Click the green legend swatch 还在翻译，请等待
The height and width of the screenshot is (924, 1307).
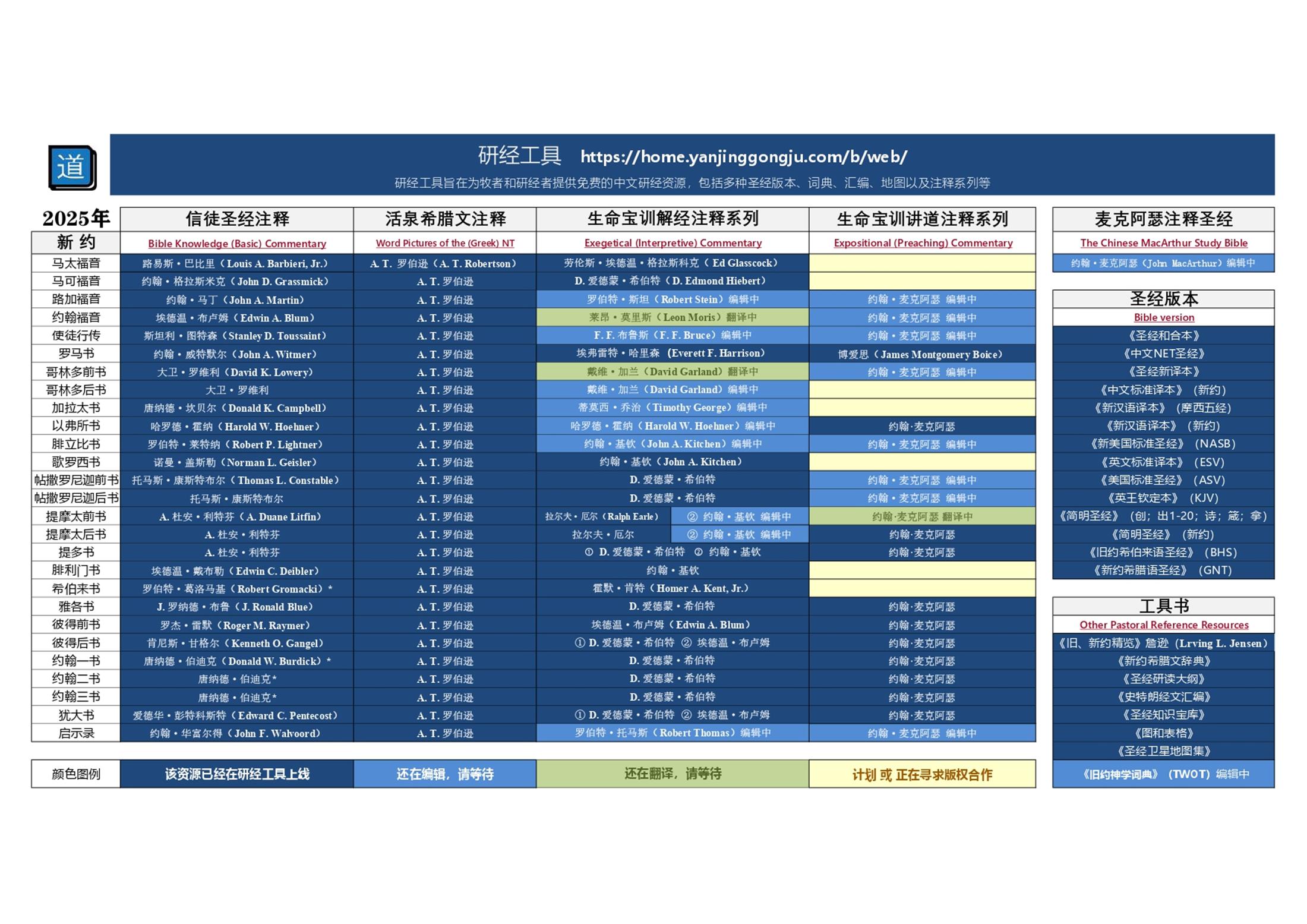(673, 774)
